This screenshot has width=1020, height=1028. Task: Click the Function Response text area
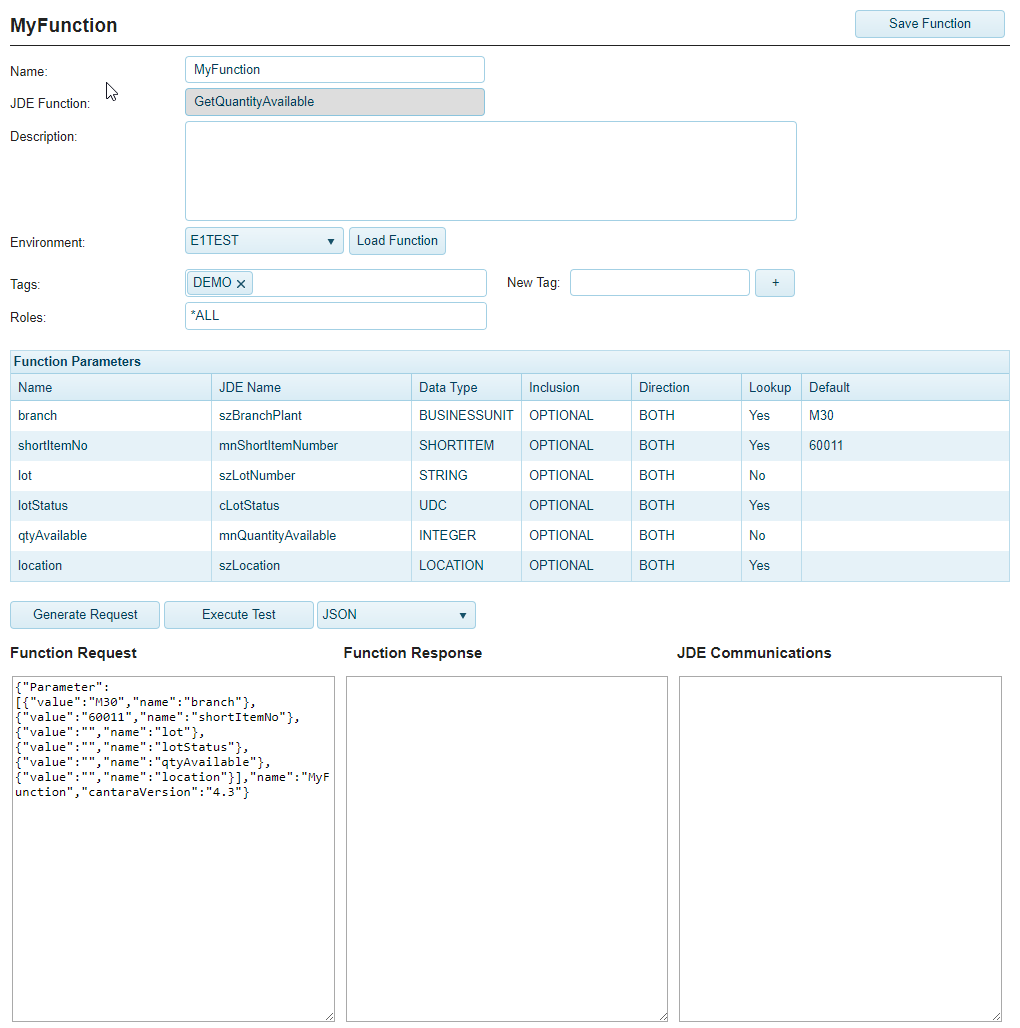pos(506,848)
